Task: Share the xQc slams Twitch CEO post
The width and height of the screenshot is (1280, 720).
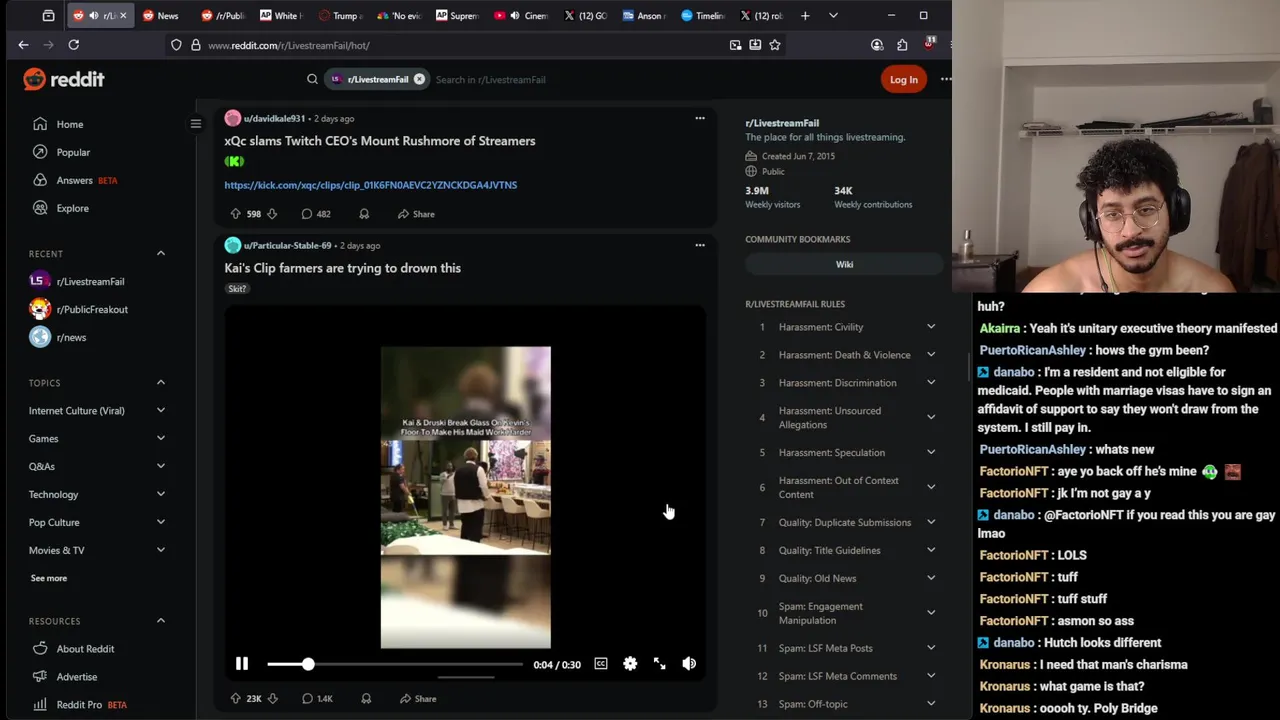Action: 416,214
